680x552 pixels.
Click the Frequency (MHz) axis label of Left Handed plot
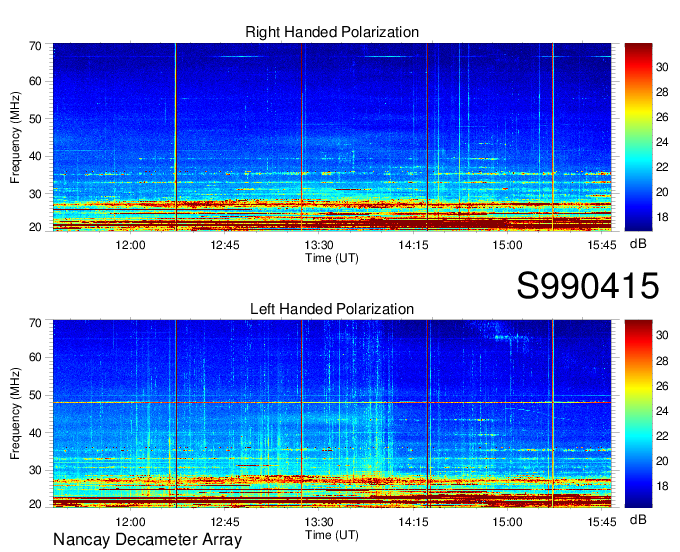15,414
